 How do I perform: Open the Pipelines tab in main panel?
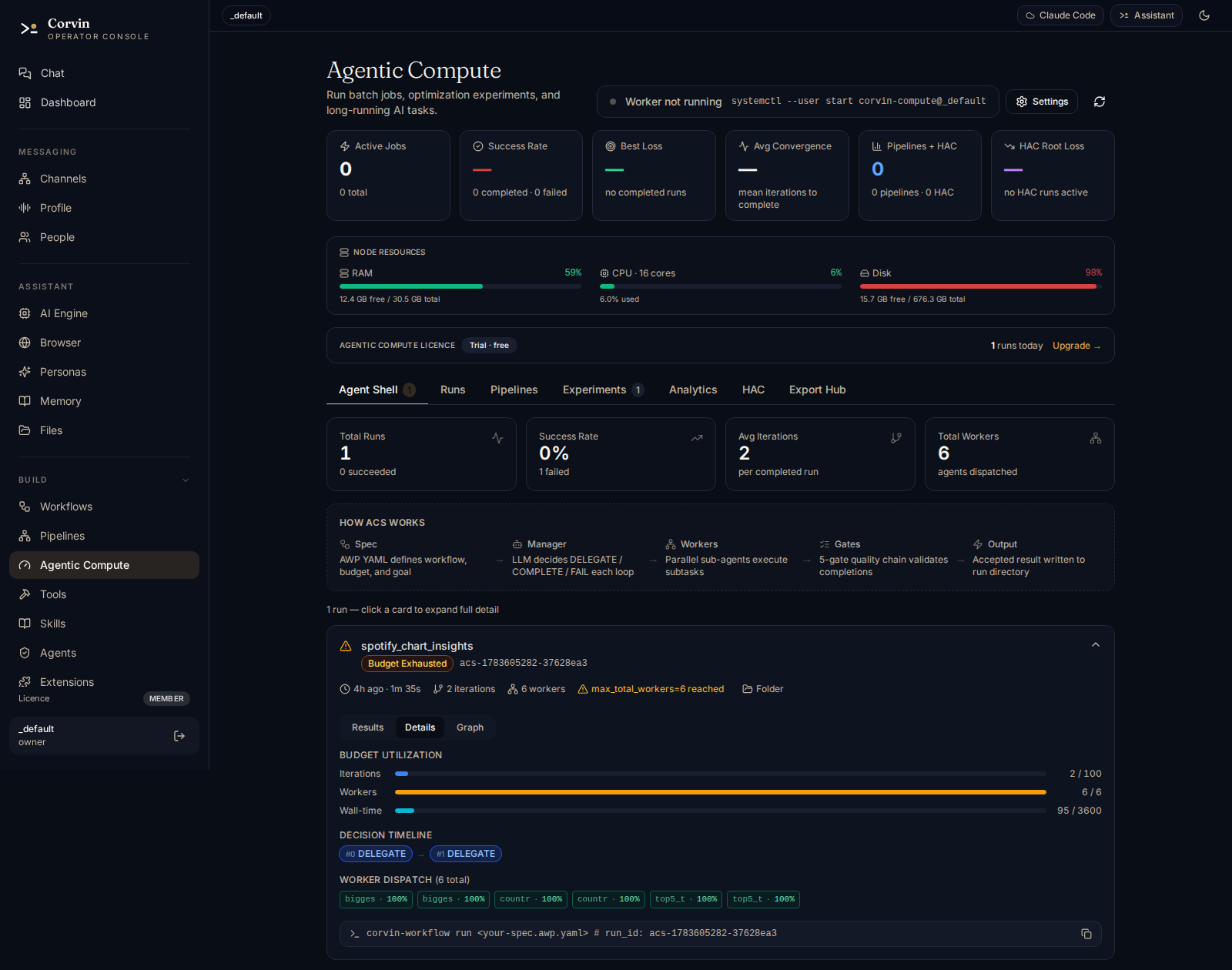point(514,390)
